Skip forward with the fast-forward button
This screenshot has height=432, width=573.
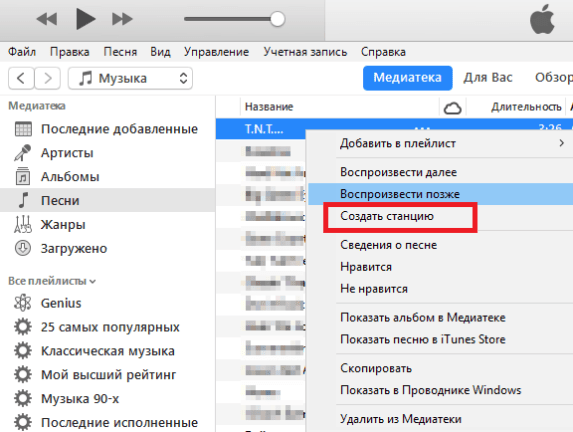click(x=122, y=19)
